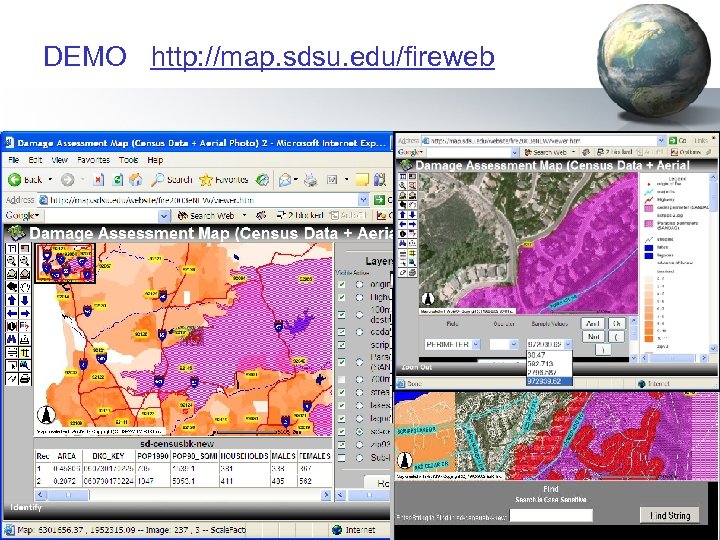This screenshot has height=540, width=720.
Task: Select the Select by Rectangle tool
Action: click(12, 366)
